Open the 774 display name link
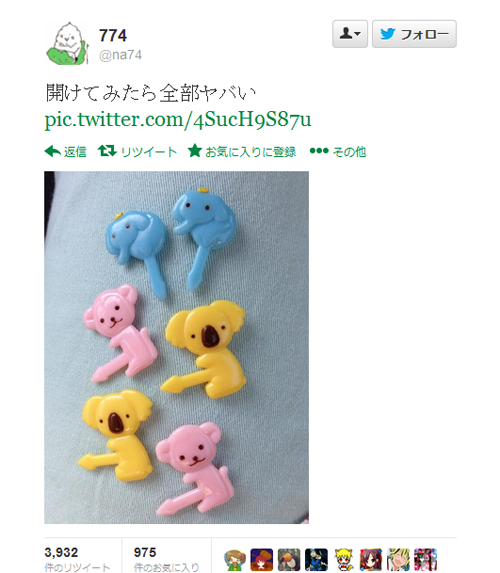 113,35
